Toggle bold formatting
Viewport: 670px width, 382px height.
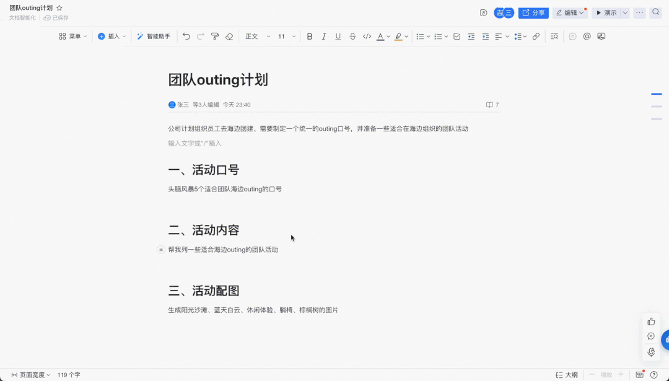pos(309,37)
